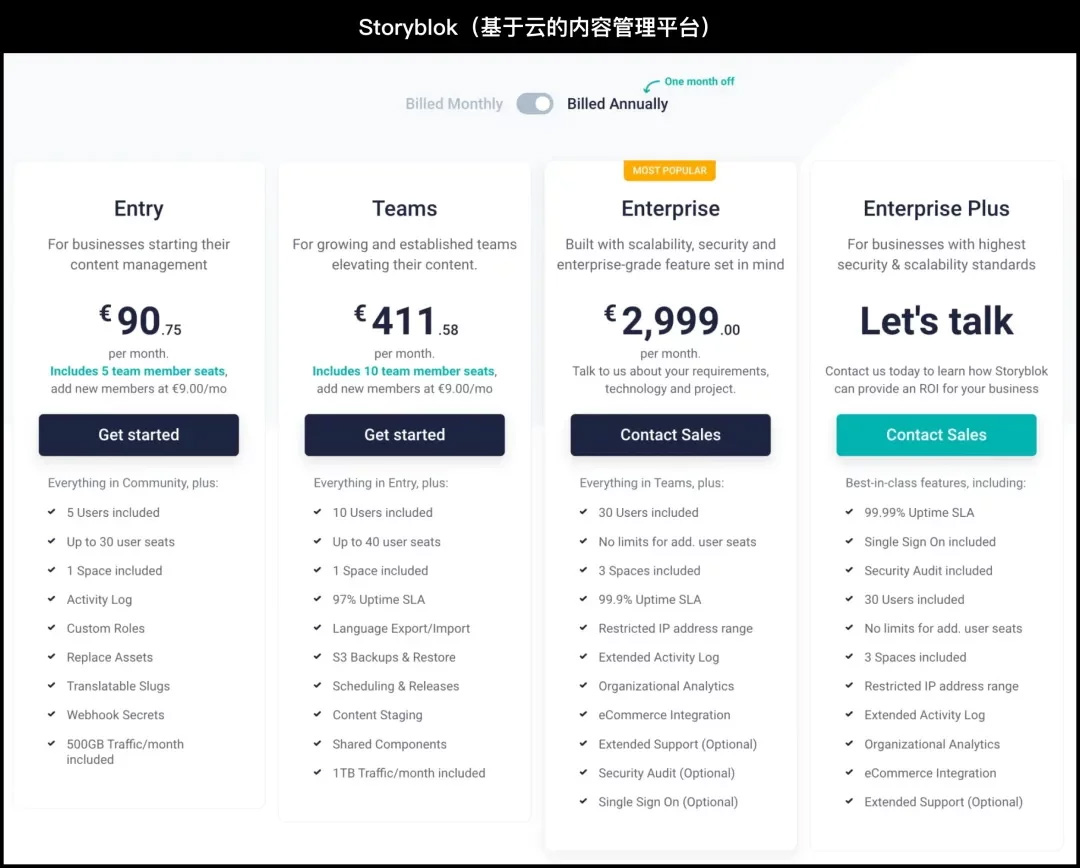This screenshot has width=1080, height=868.
Task: Click the Teams plan heading
Action: (x=404, y=208)
